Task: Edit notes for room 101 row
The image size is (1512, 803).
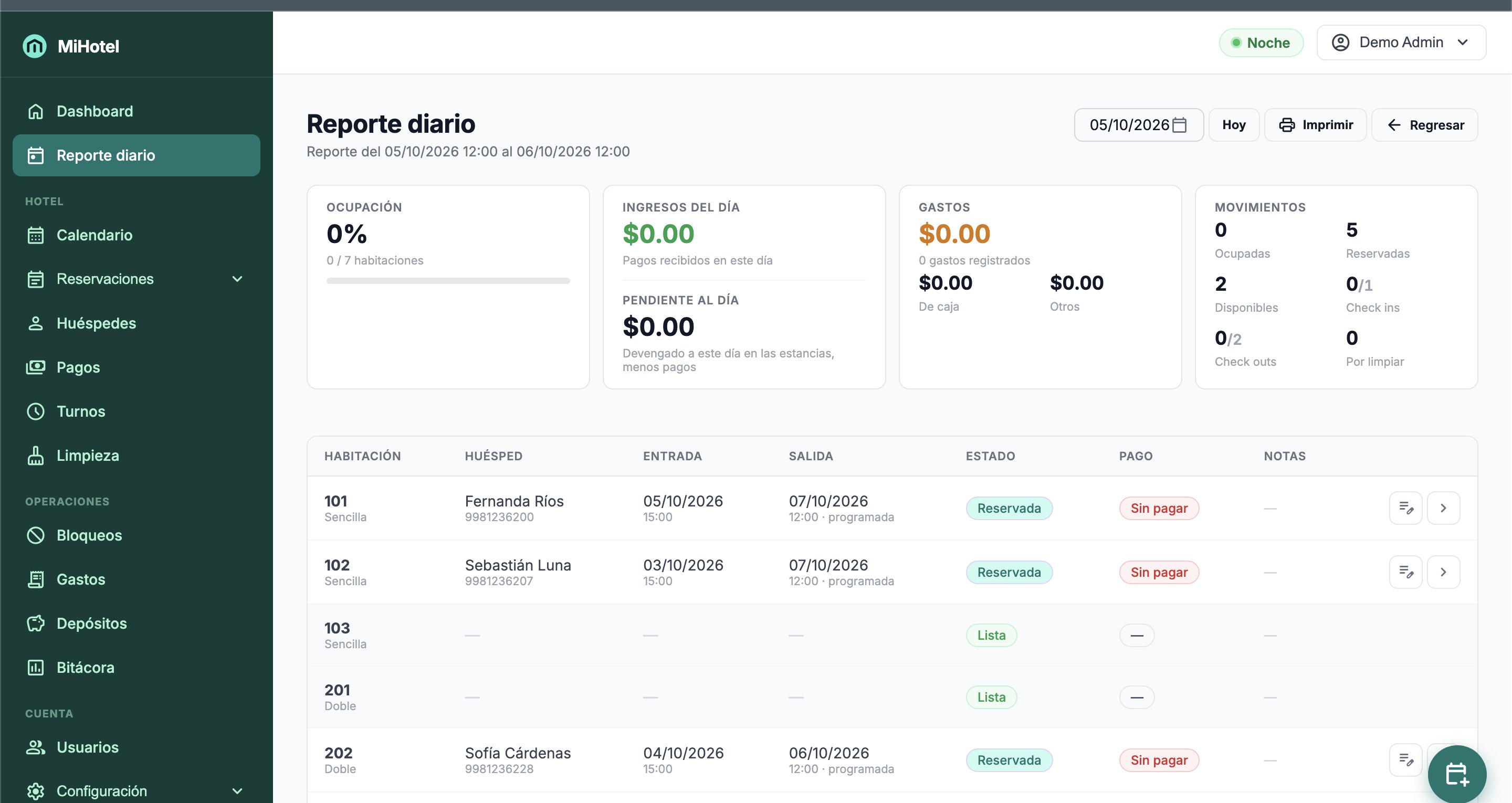Action: tap(1405, 508)
